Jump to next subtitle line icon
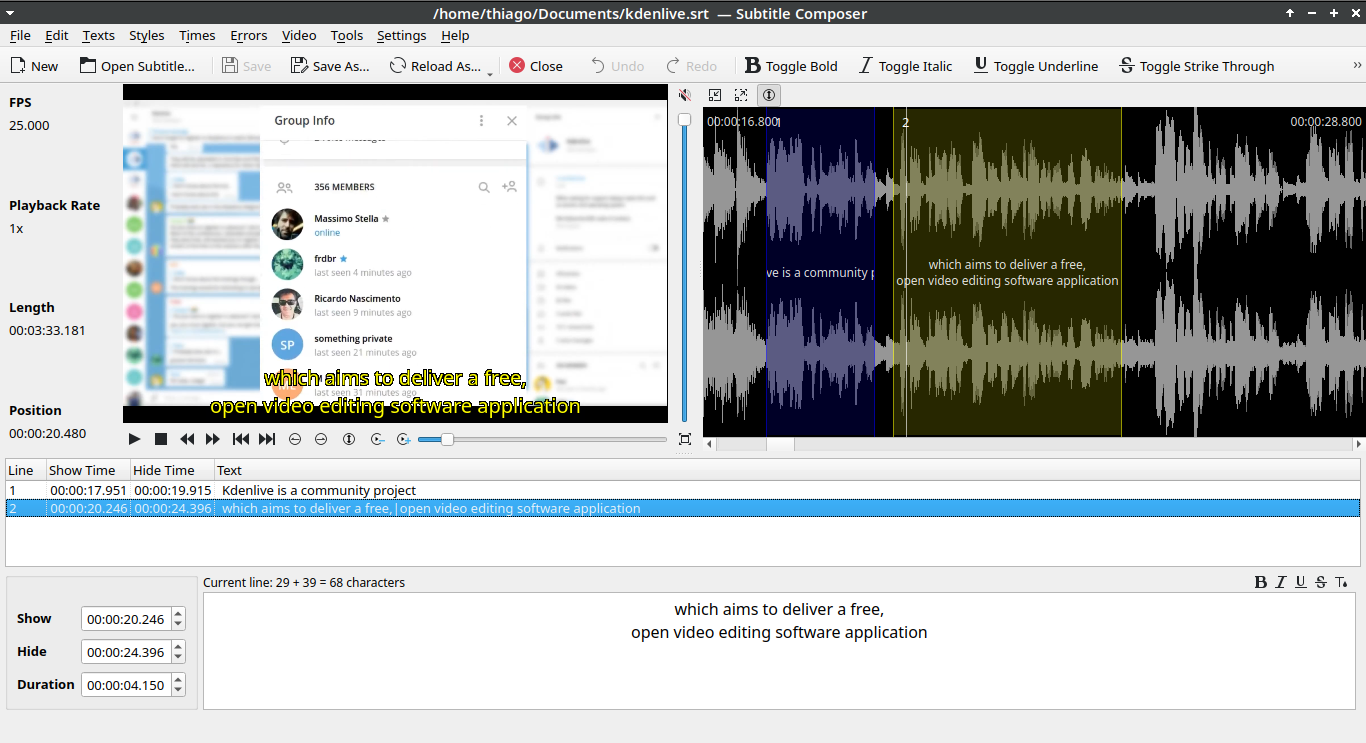The height and width of the screenshot is (743, 1366). pos(267,439)
